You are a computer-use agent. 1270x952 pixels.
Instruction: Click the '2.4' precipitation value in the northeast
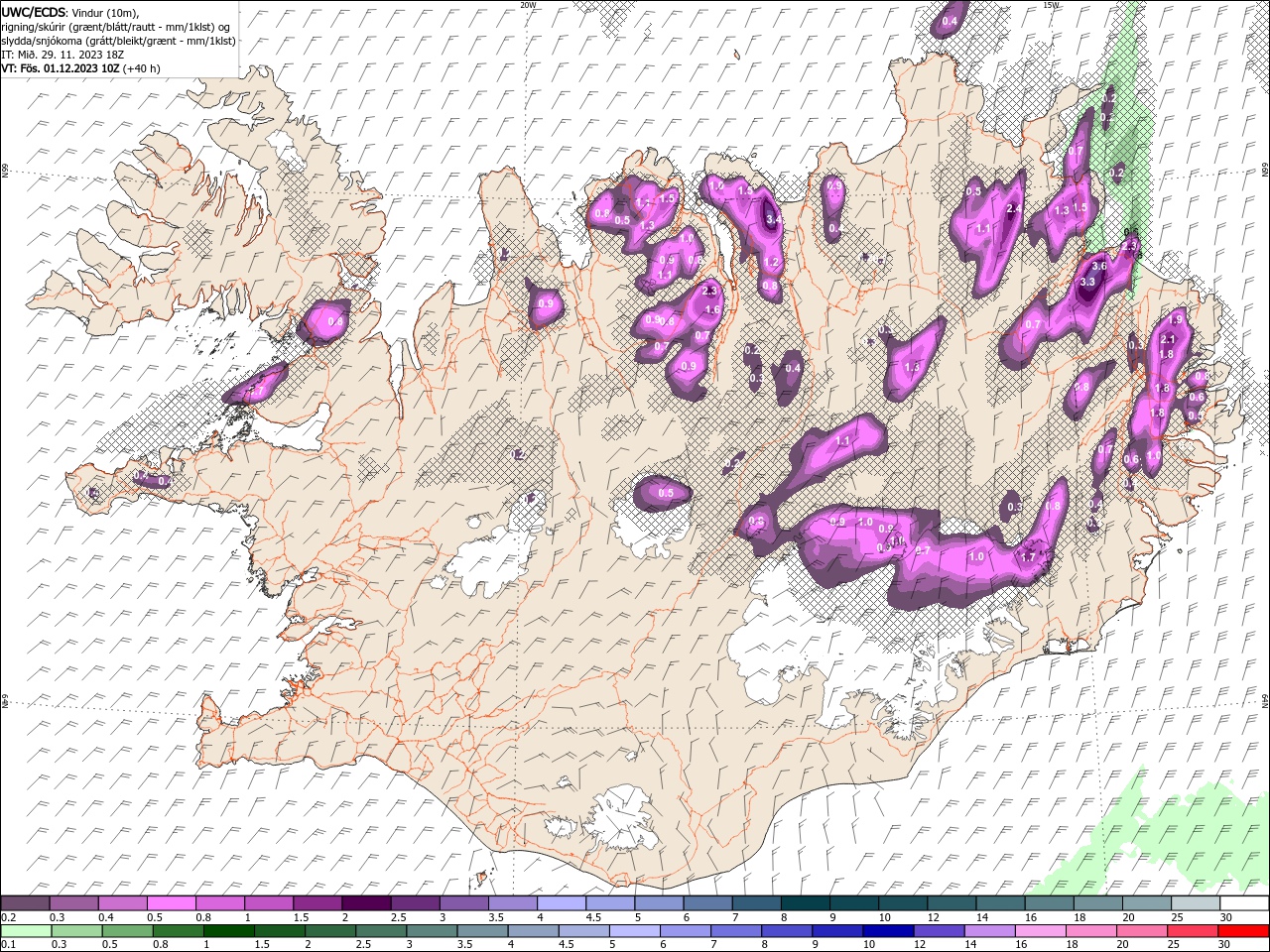[x=1013, y=209]
